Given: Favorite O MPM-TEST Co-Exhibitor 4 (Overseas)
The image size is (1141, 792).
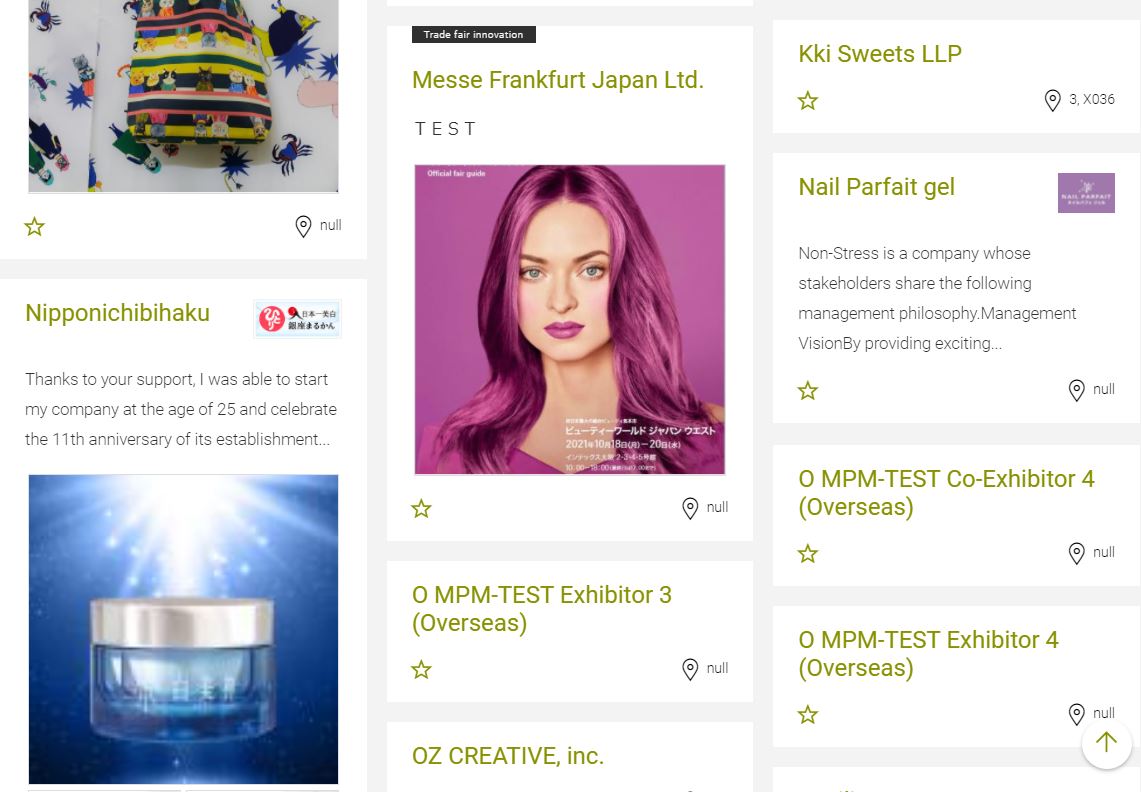Looking at the screenshot, I should (808, 554).
